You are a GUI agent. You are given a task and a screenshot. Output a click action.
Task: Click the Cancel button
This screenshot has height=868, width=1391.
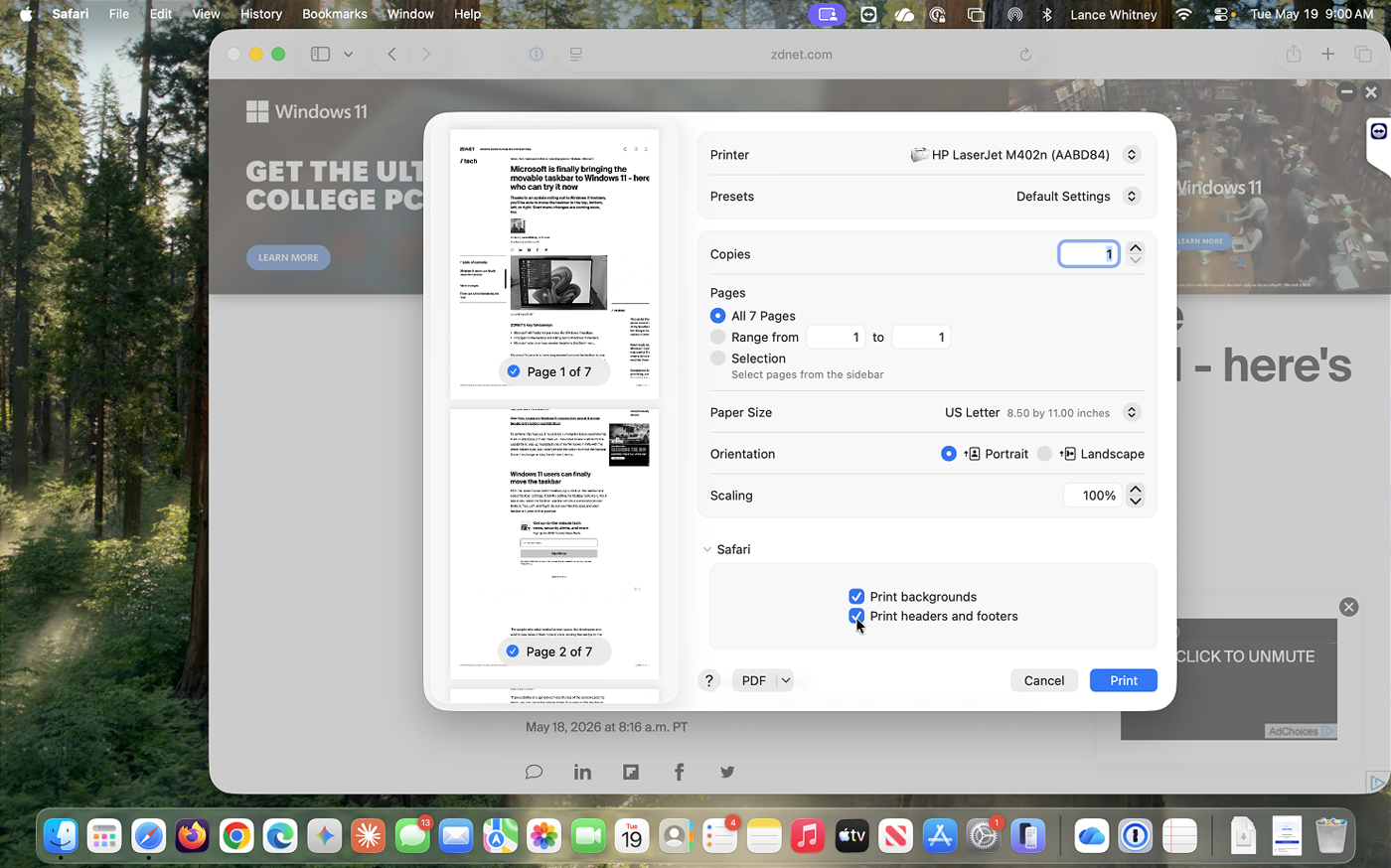1044,680
